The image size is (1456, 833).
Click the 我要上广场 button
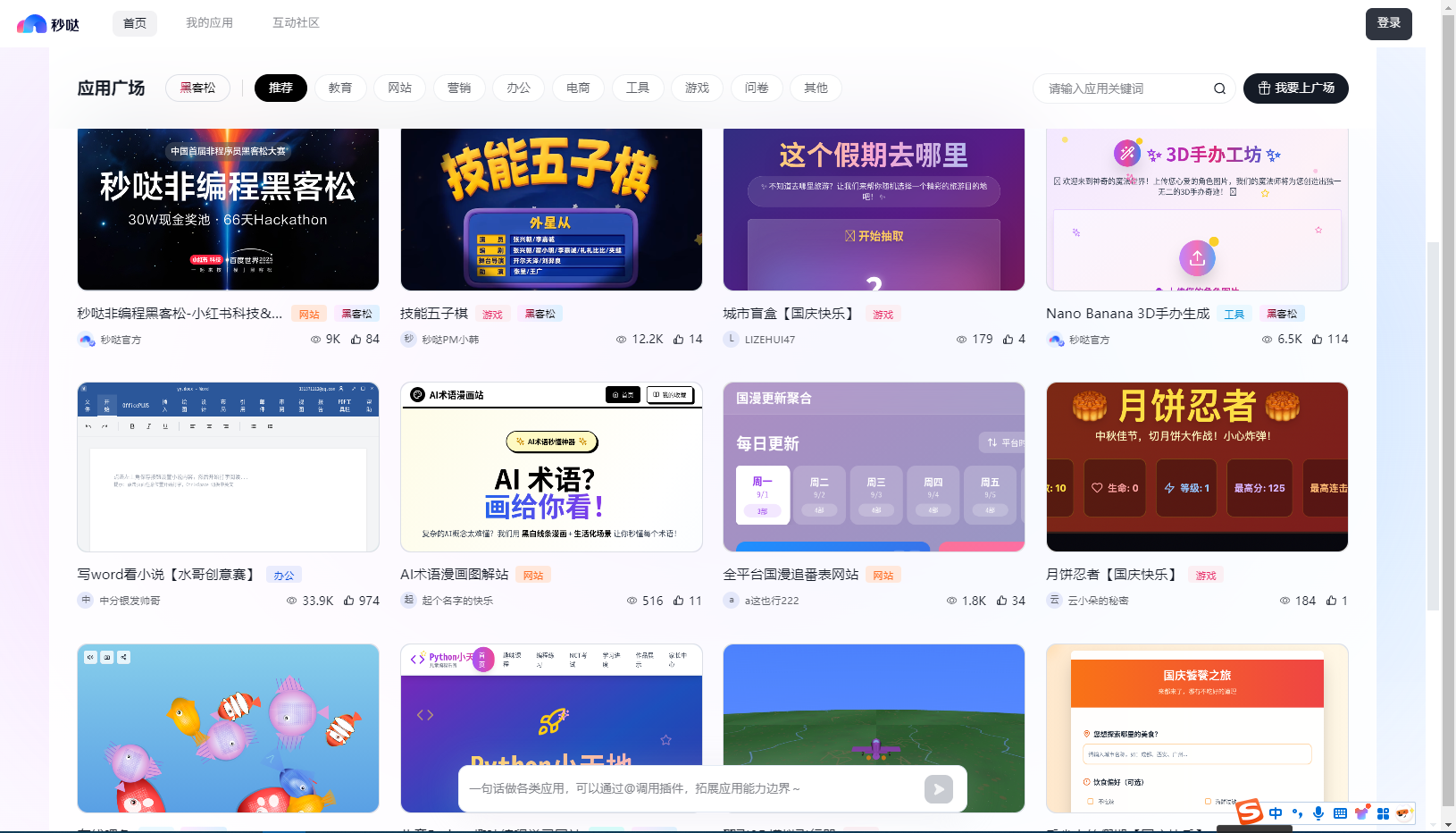1295,88
